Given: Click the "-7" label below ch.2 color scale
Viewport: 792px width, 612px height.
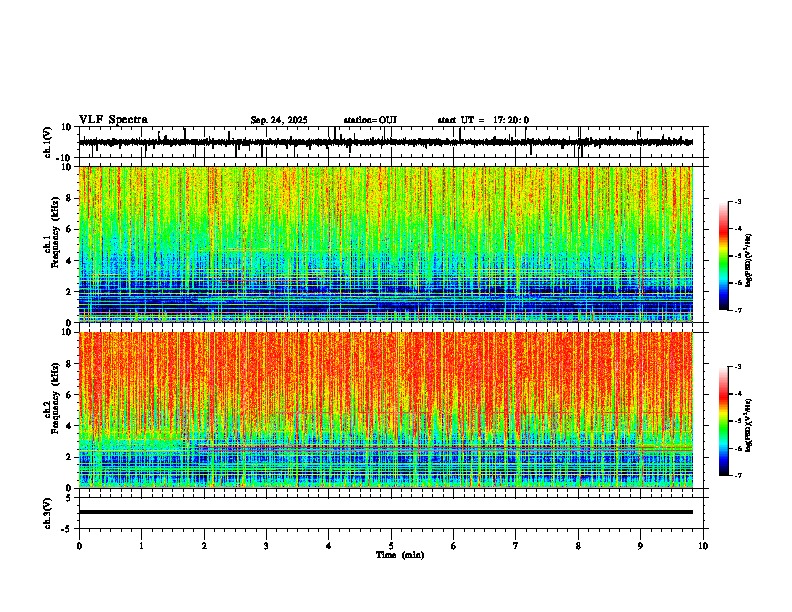Looking at the screenshot, I should pos(737,476).
